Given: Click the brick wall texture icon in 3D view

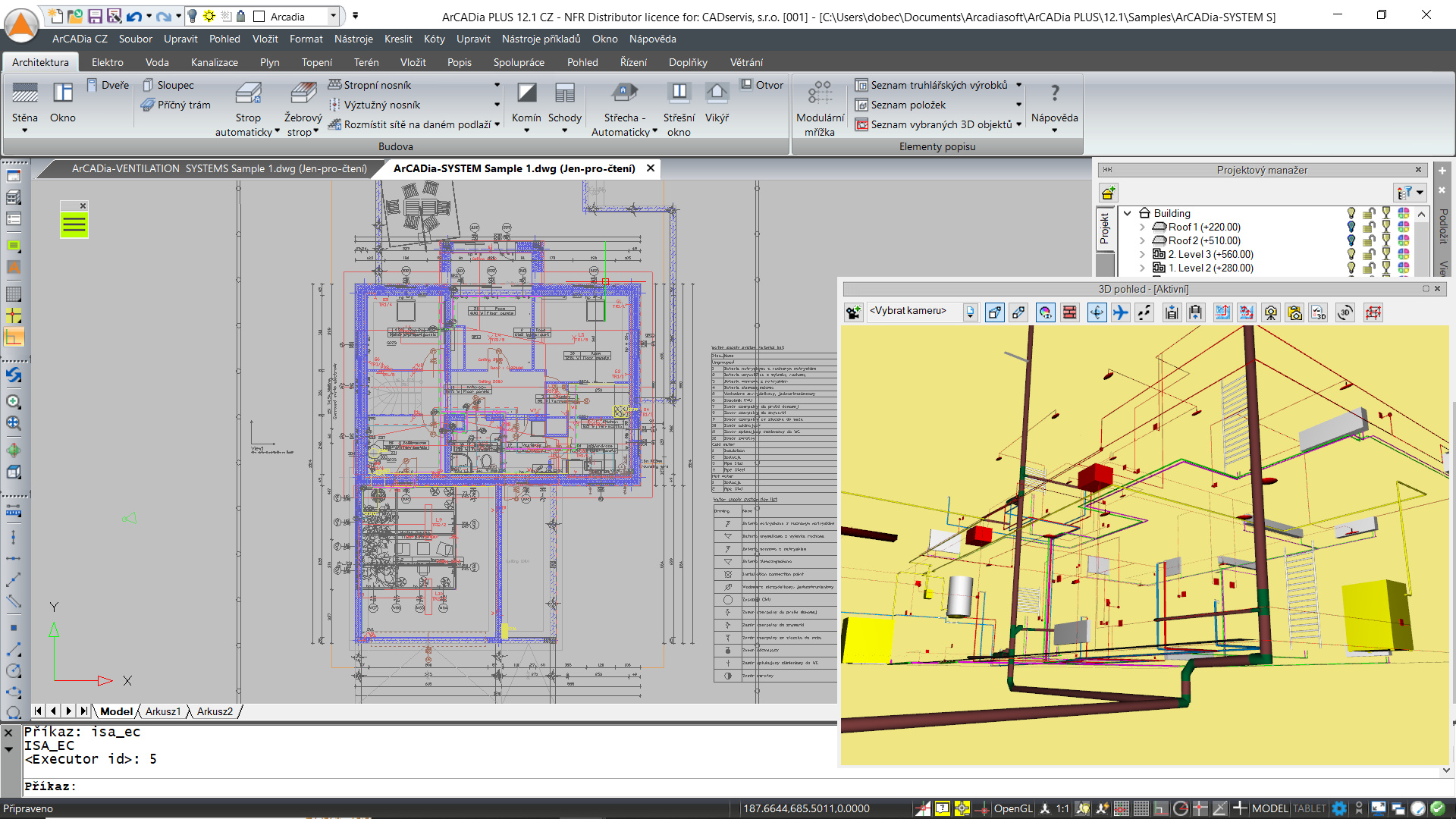Looking at the screenshot, I should coord(1070,312).
